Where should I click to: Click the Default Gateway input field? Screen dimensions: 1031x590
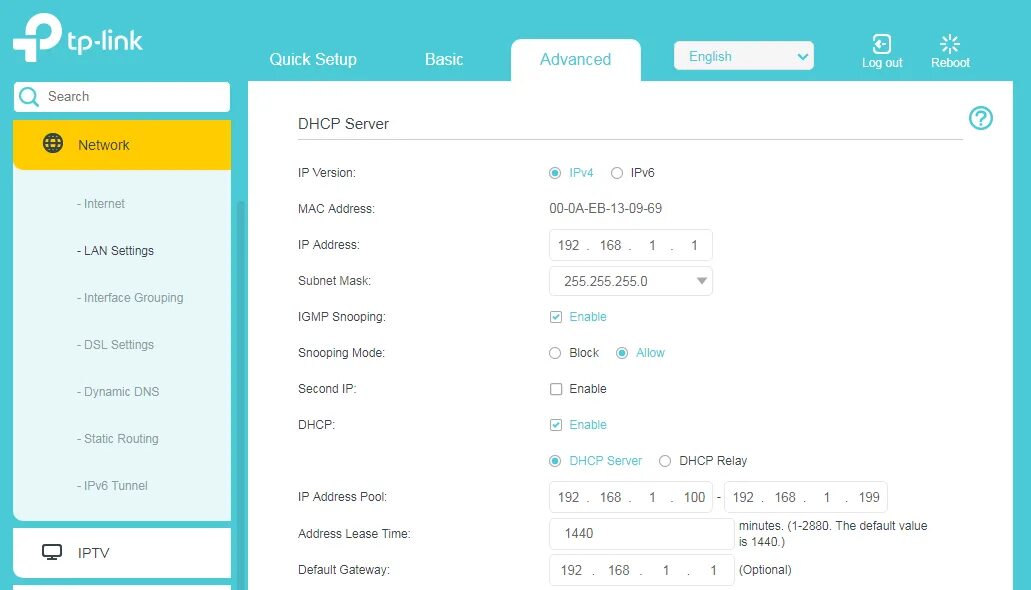(641, 570)
